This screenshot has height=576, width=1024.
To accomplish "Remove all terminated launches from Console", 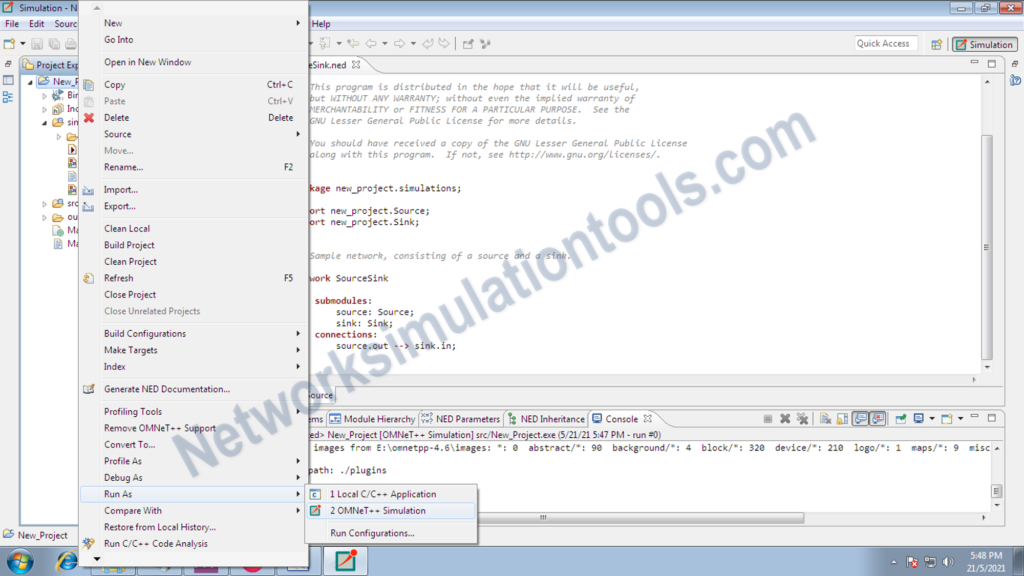I will pyautogui.click(x=804, y=418).
